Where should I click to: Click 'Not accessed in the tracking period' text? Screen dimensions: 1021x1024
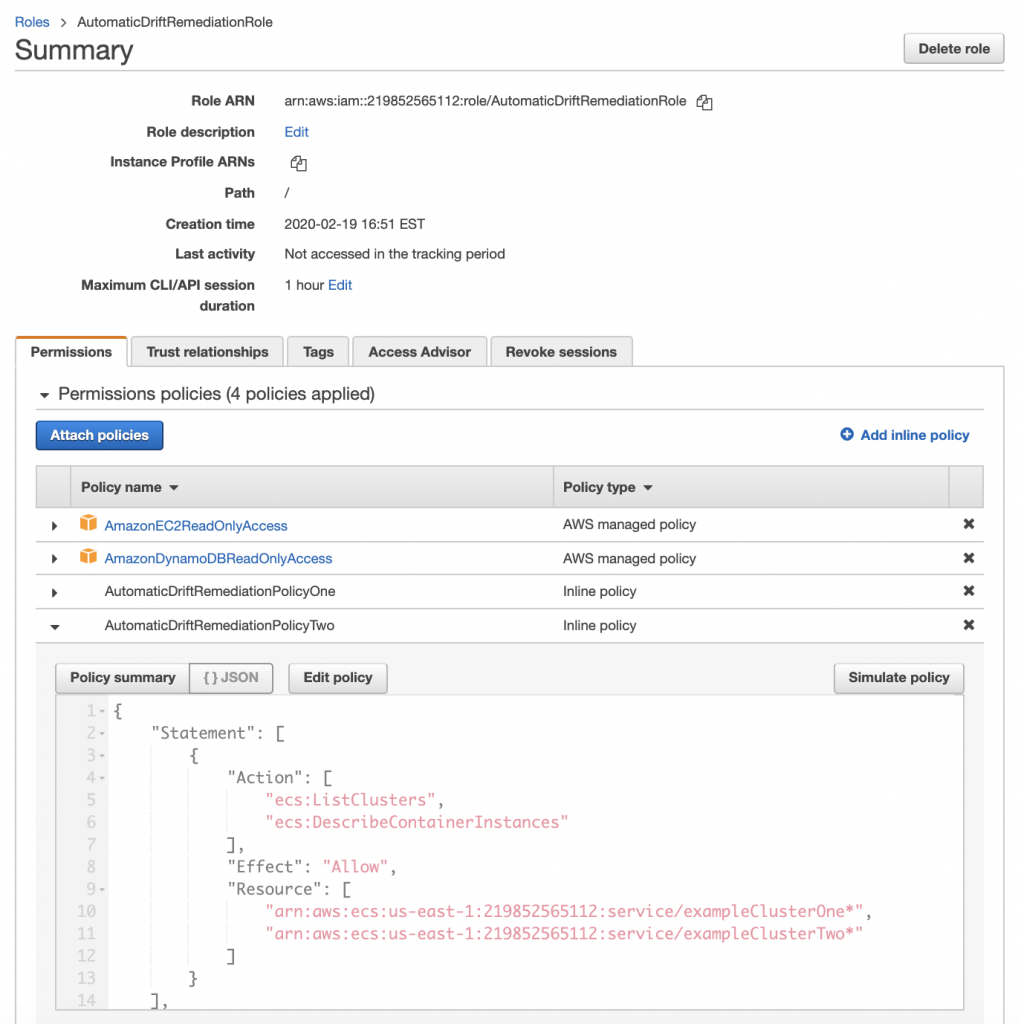tap(395, 254)
